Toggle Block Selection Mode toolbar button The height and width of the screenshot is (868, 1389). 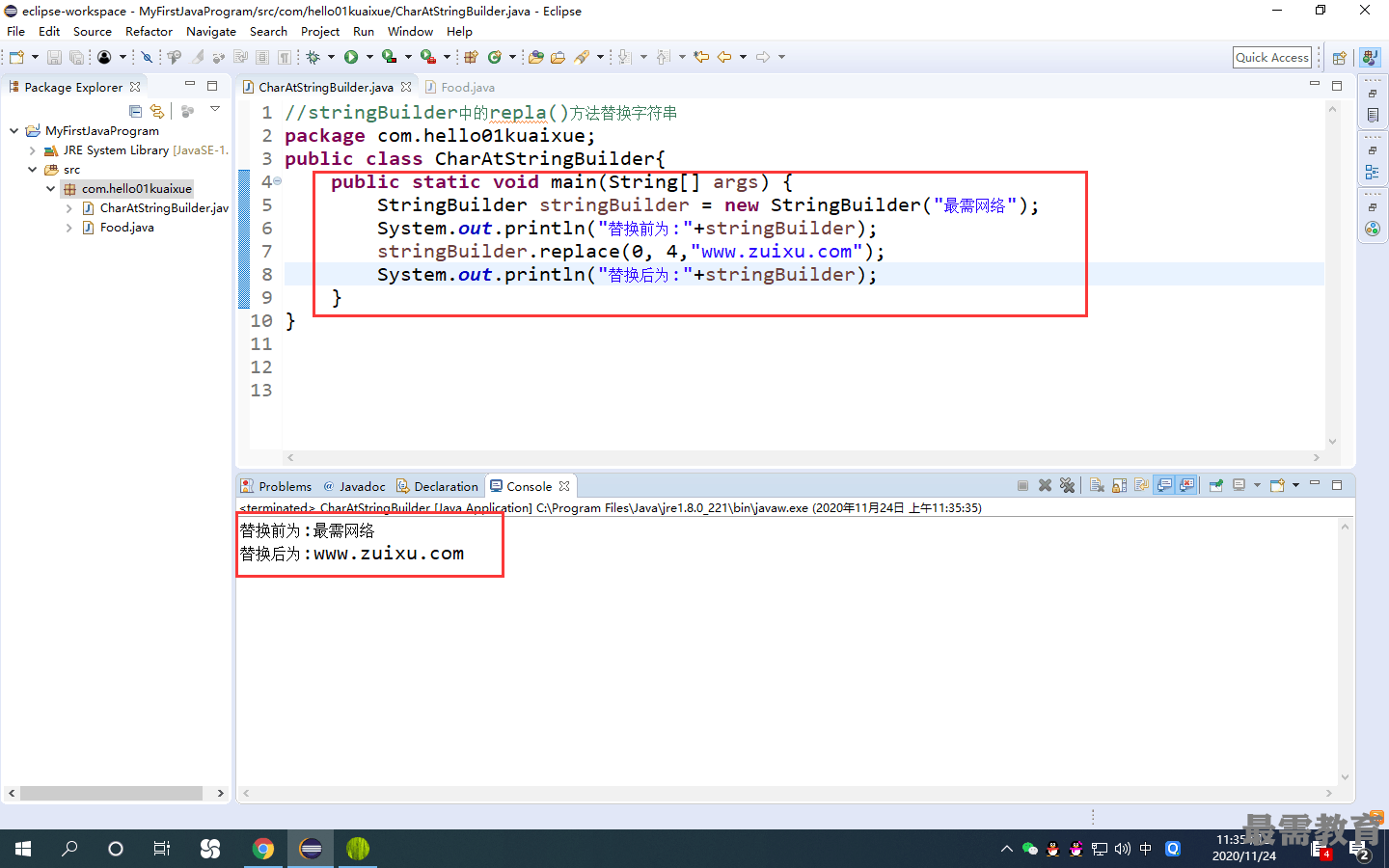click(x=262, y=57)
